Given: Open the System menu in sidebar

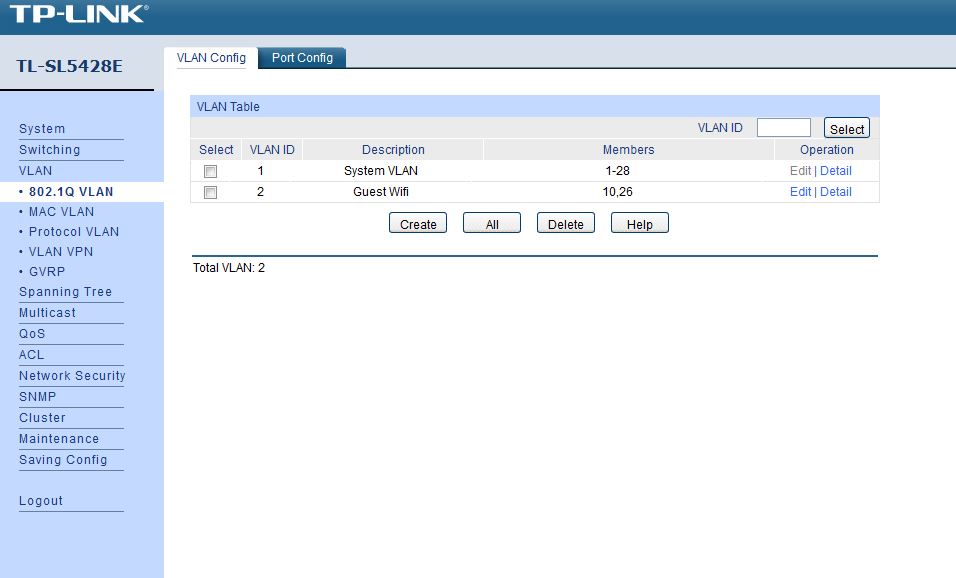Looking at the screenshot, I should (x=42, y=129).
